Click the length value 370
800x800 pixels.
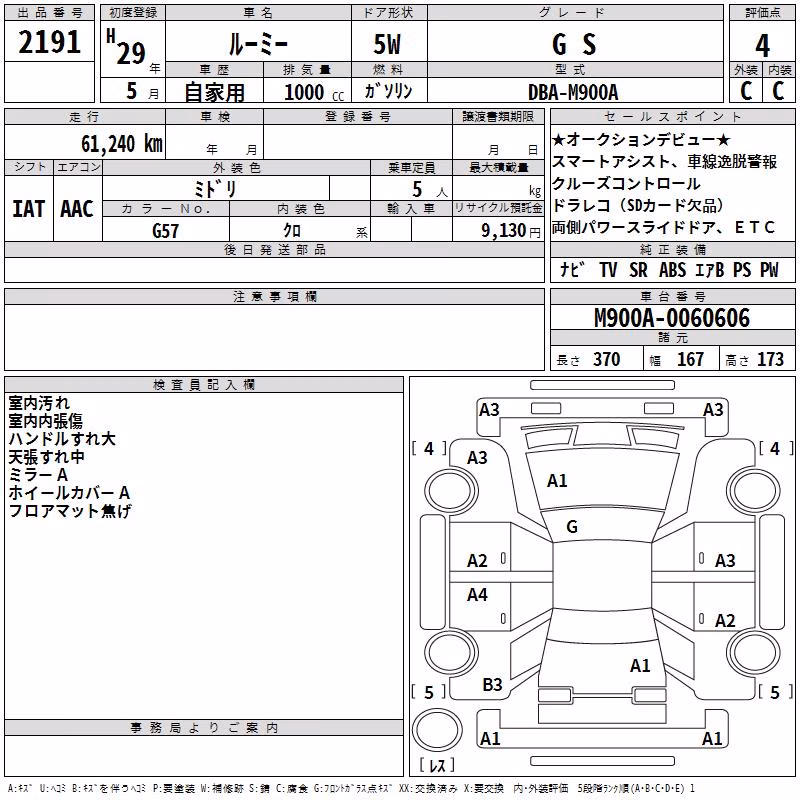[x=607, y=359]
